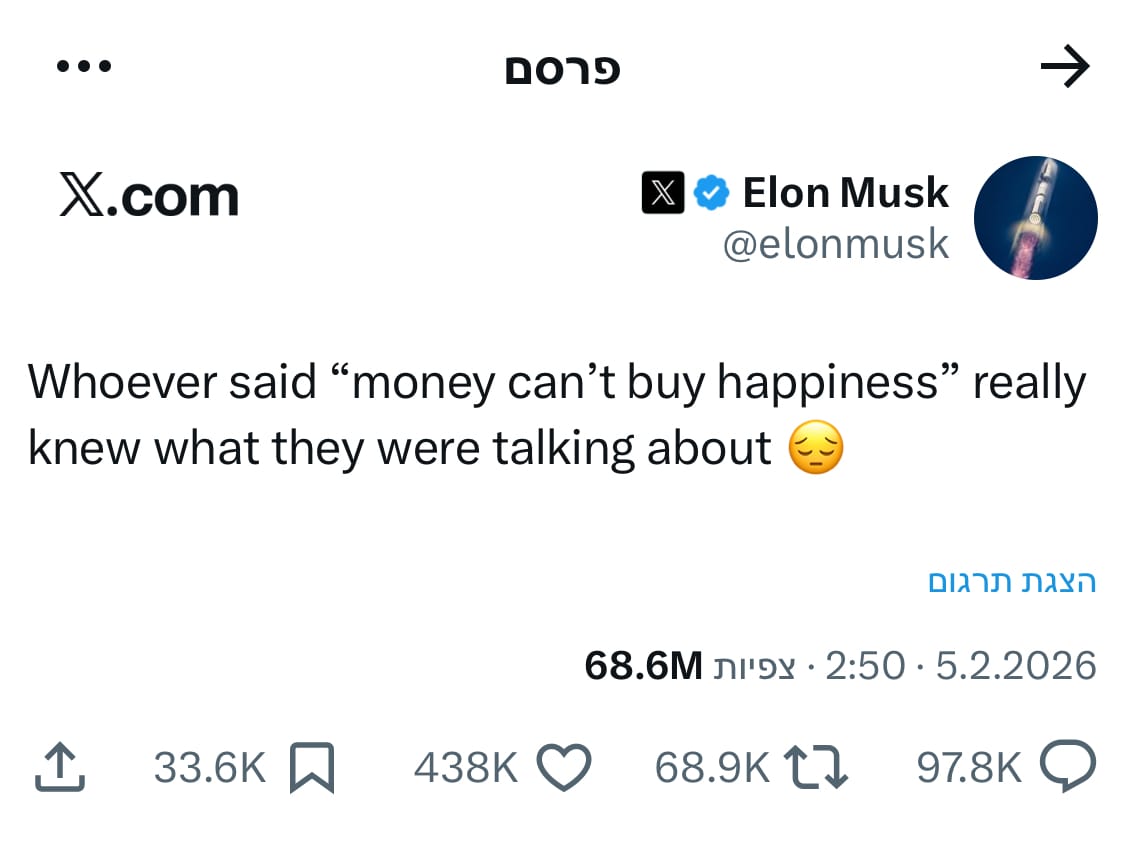Like the post with the heart icon
This screenshot has width=1125, height=858.
(565, 768)
